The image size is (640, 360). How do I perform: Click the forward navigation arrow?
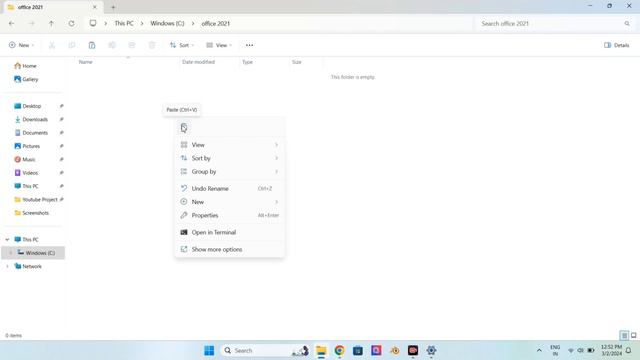tap(31, 24)
